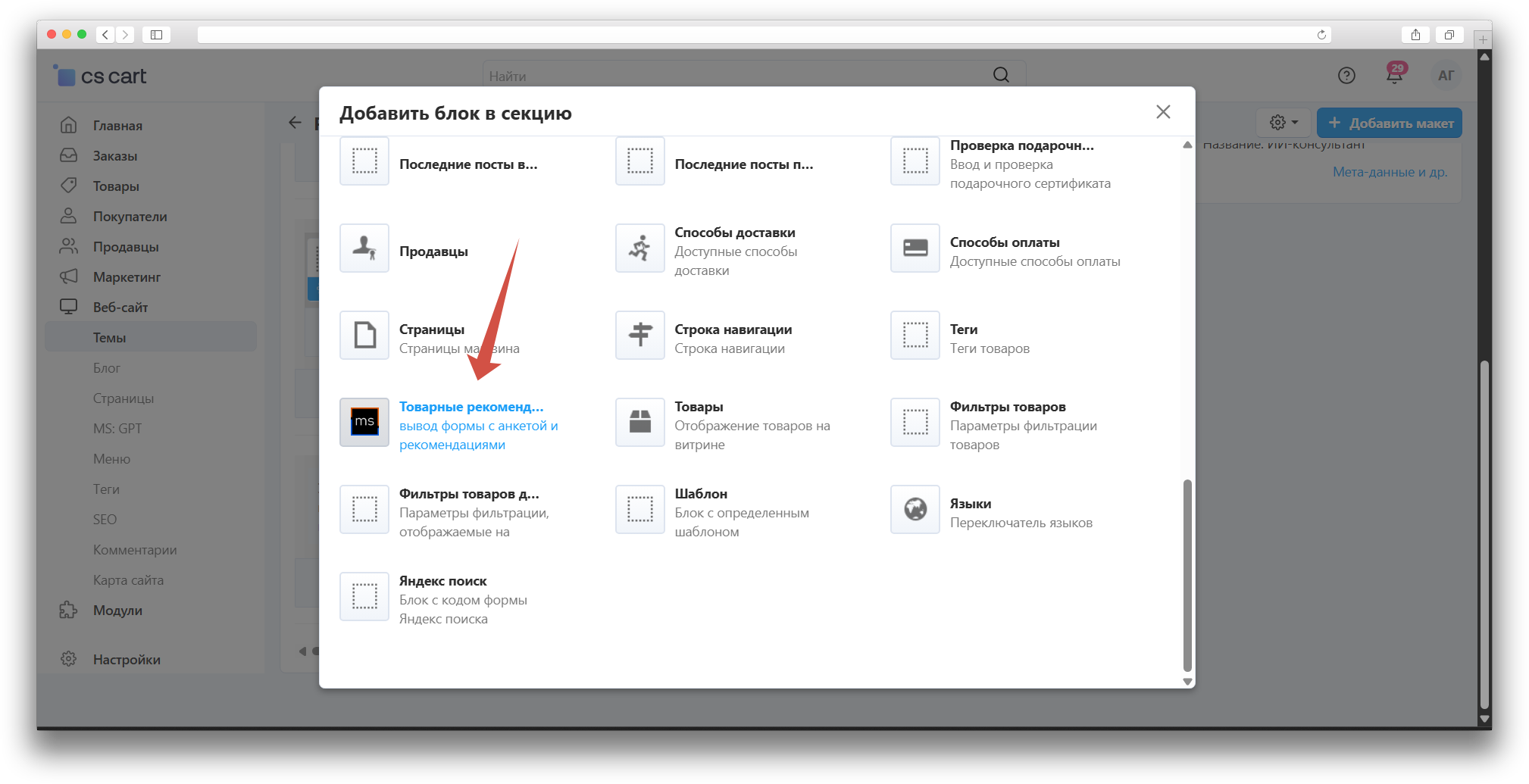Open Модули in the sidebar menu
The height and width of the screenshot is (784, 1529).
coord(117,611)
